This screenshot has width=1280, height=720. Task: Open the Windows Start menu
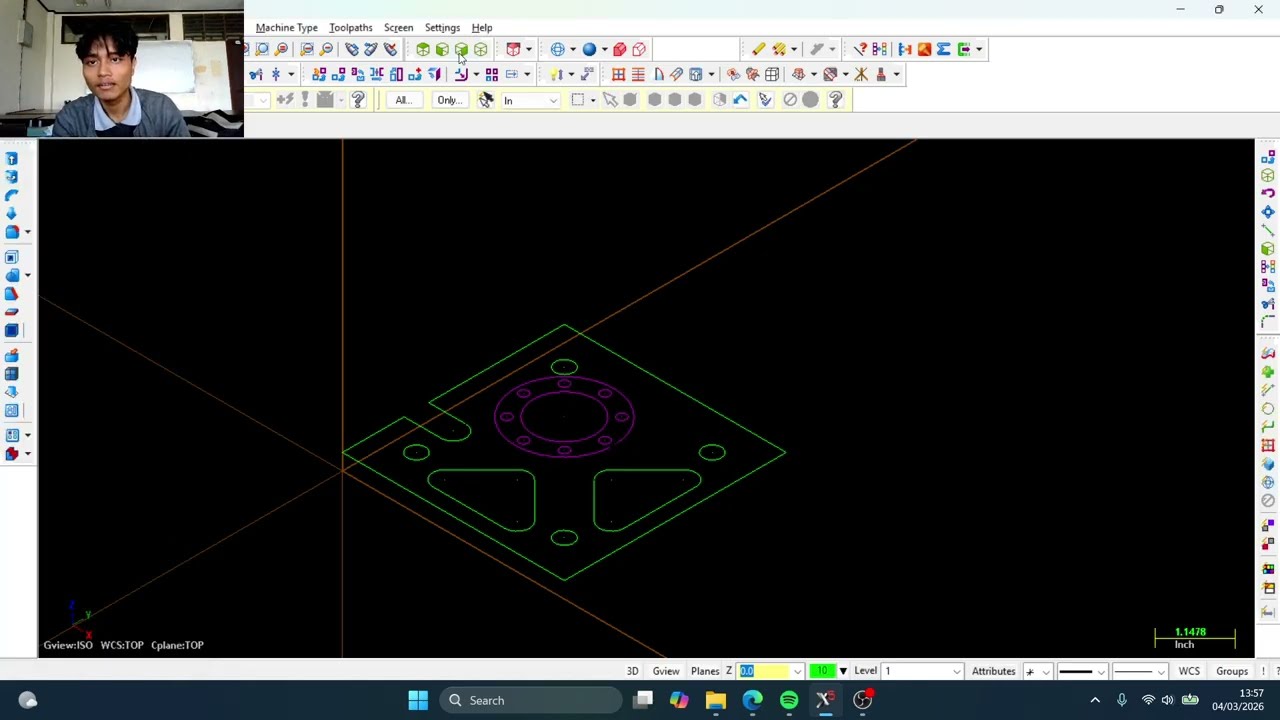click(x=418, y=700)
